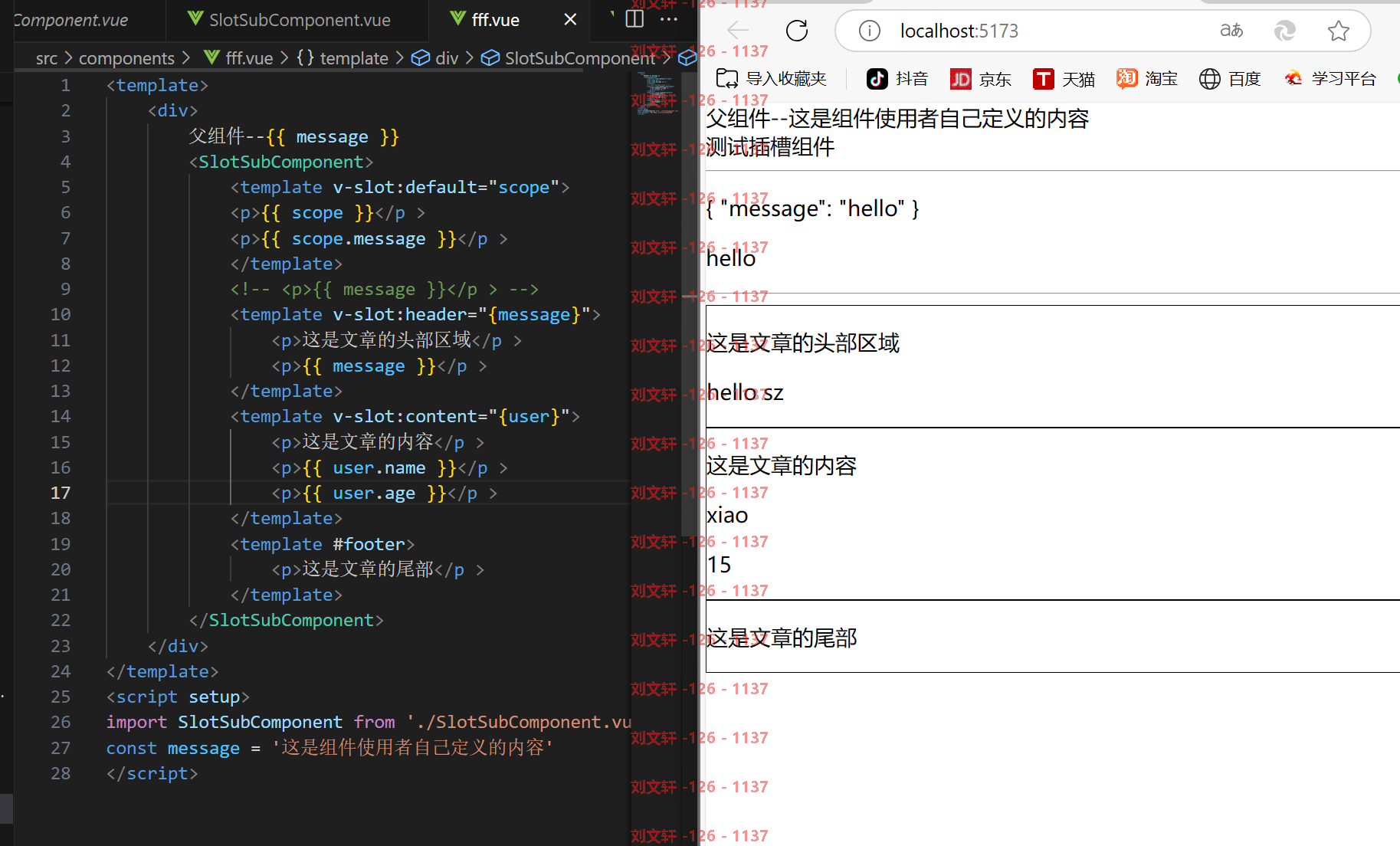Click 导入收藏夹 in favorites bar

pos(772,79)
